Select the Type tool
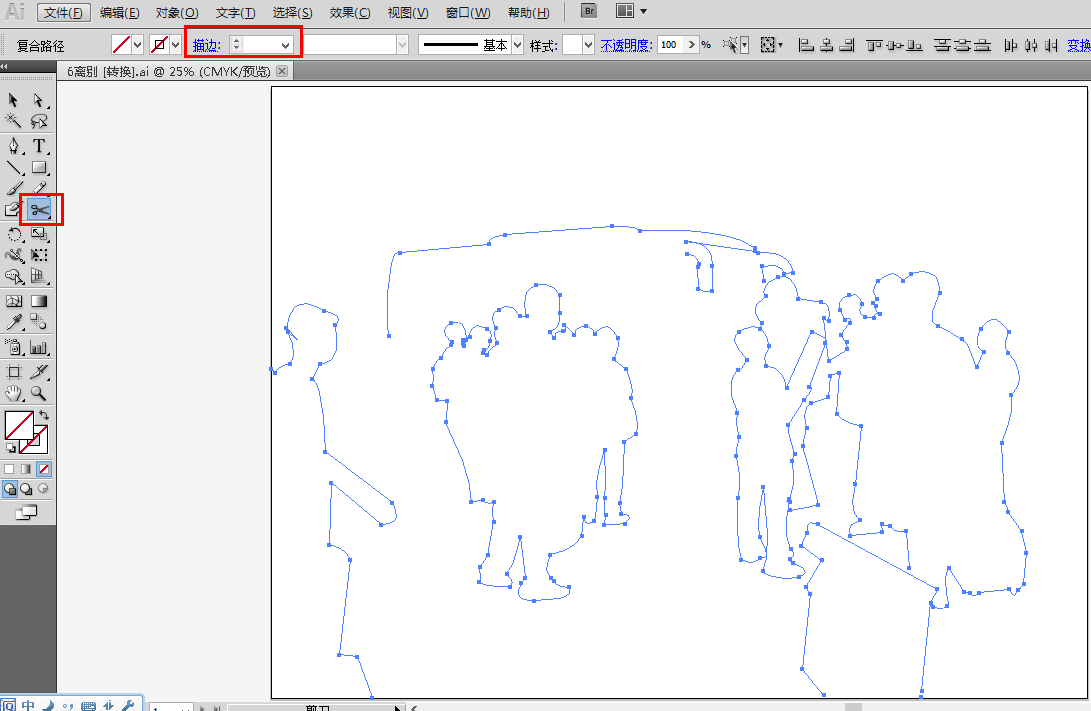This screenshot has height=711, width=1091. (x=38, y=146)
